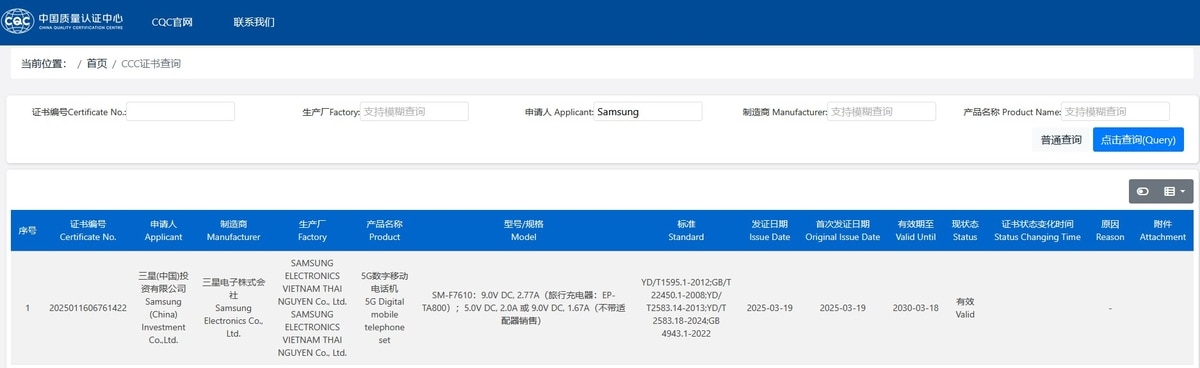Click the 原因 Reason column header
The image size is (1200, 368).
pyautogui.click(x=1110, y=231)
